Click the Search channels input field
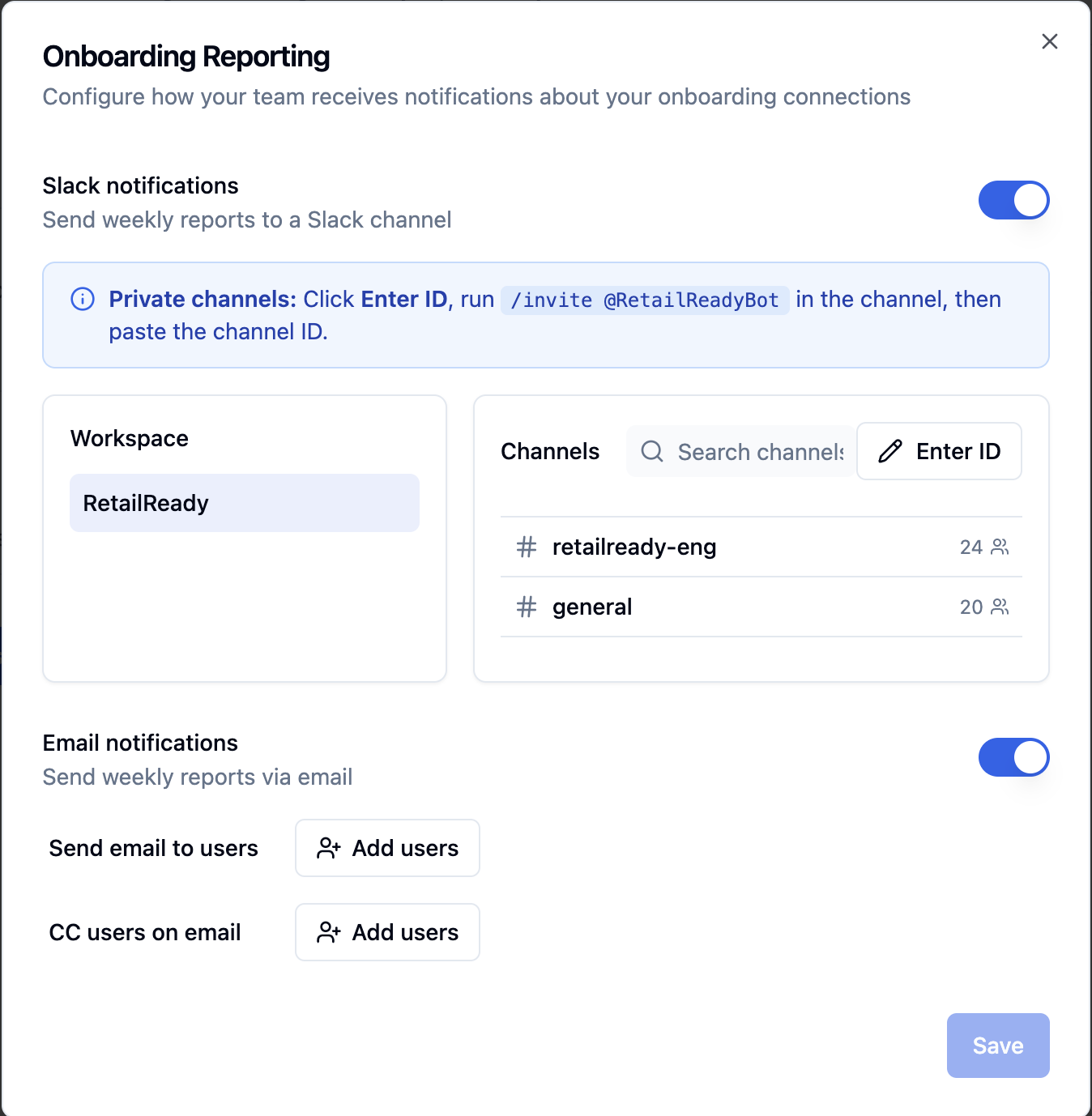 740,451
